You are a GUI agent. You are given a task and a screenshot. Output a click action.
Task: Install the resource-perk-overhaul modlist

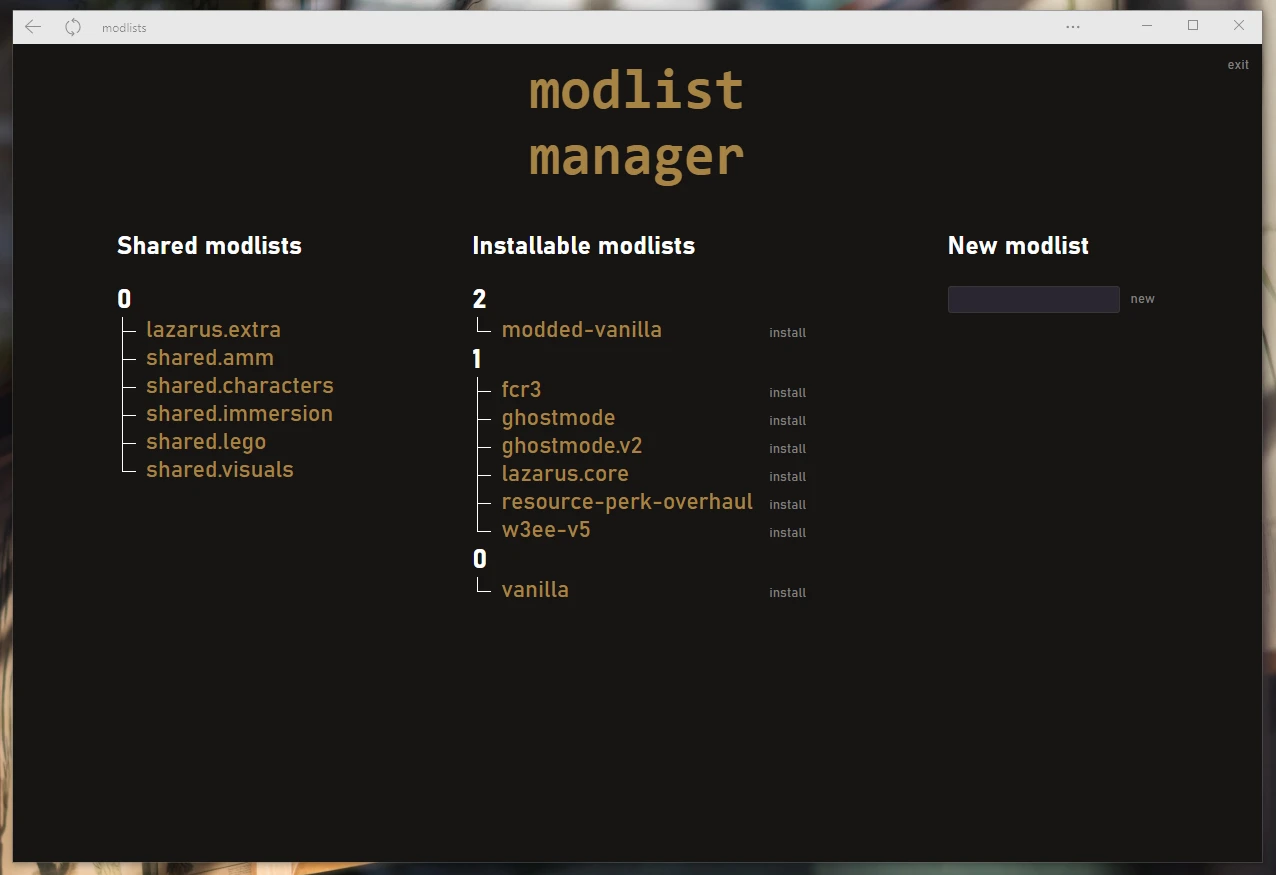[787, 505]
